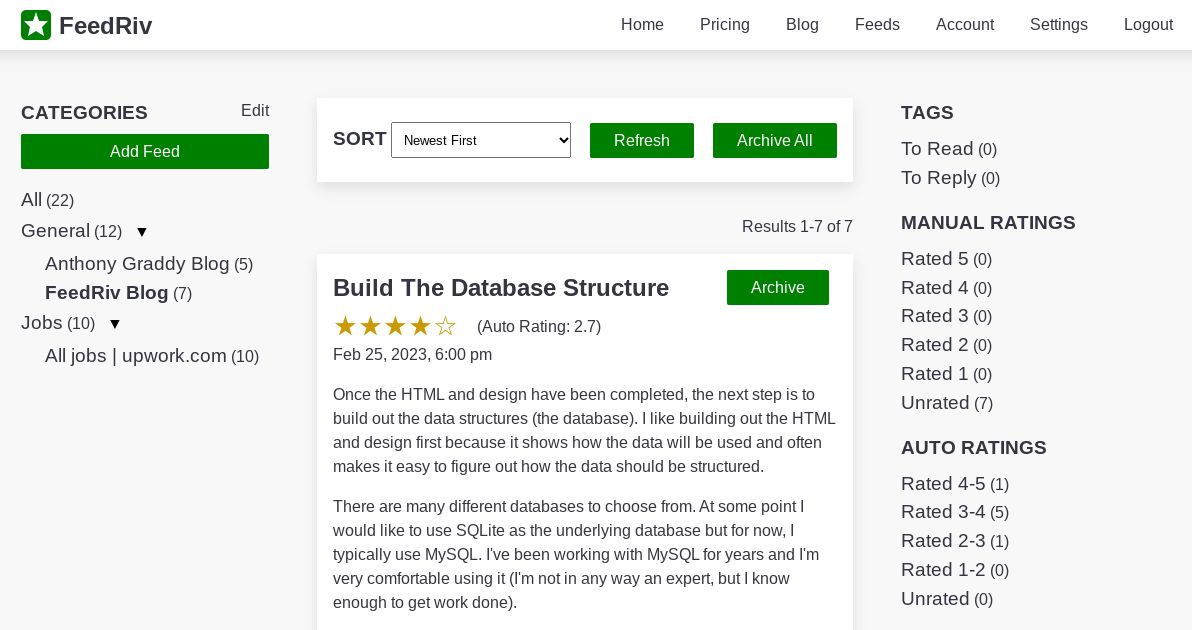The image size is (1192, 630).
Task: Open the Settings navigation link
Action: pyautogui.click(x=1058, y=25)
